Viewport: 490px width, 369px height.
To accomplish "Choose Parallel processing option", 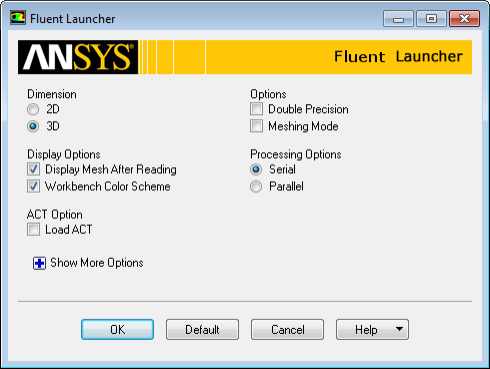I will click(x=256, y=187).
